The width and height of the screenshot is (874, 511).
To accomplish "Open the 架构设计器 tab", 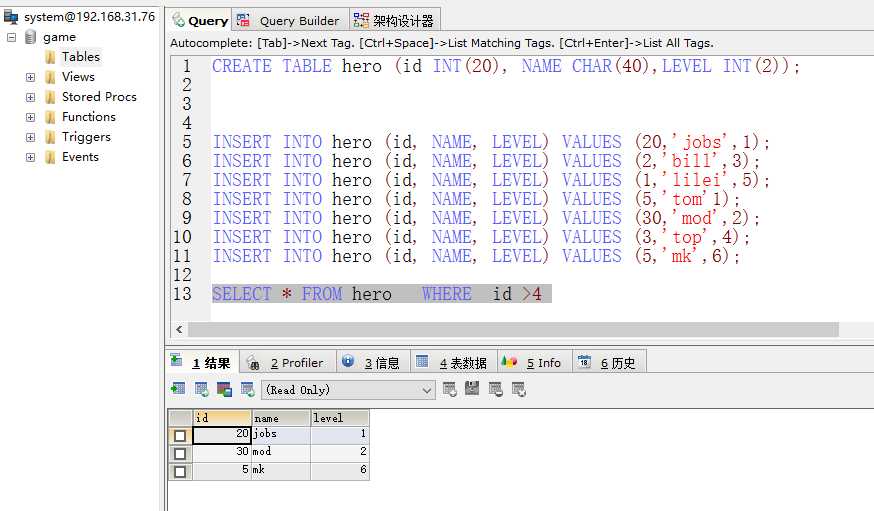I will pyautogui.click(x=395, y=21).
